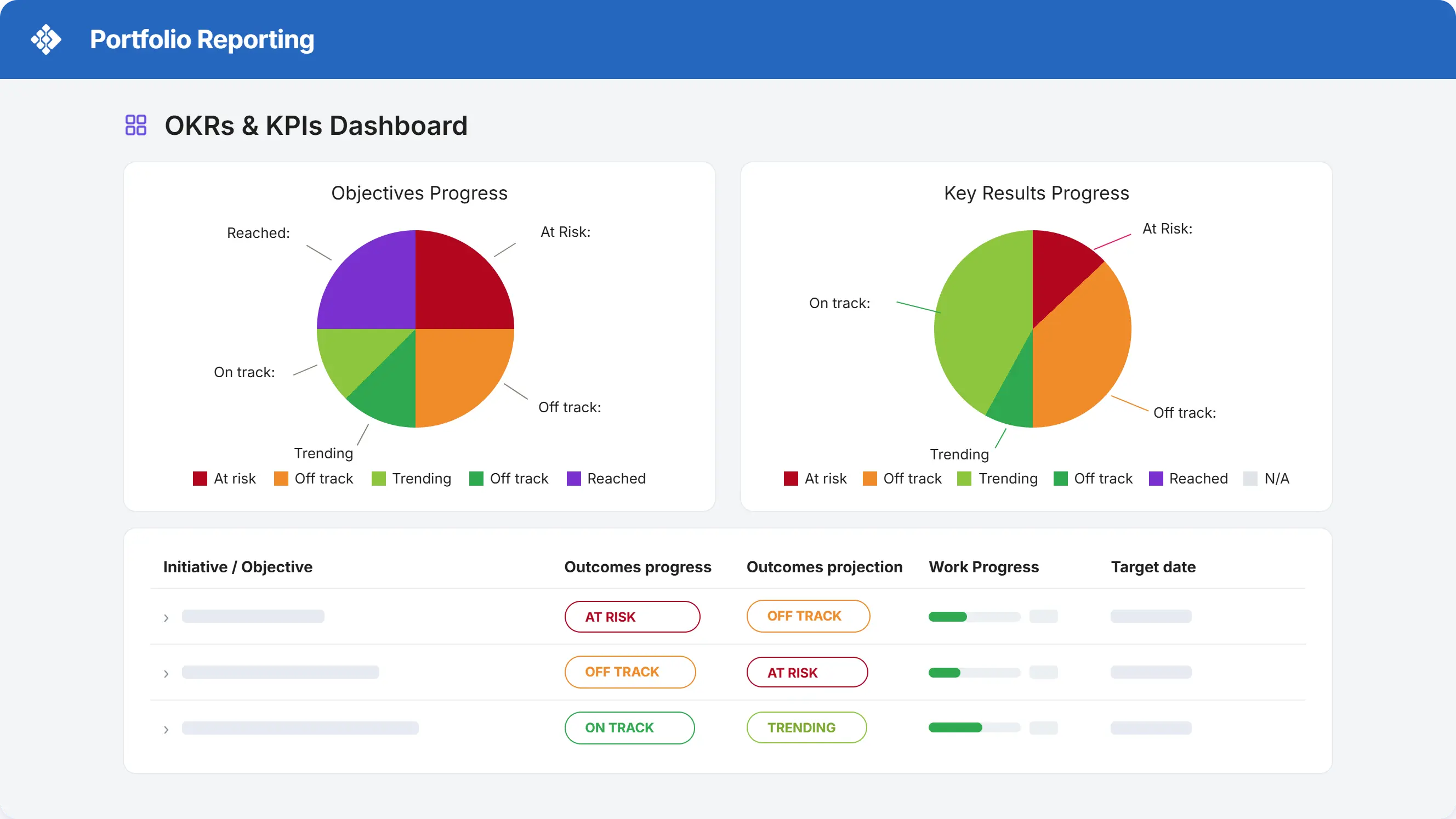Toggle the At risk legend swatch in Objectives Progress
The width and height of the screenshot is (1456, 819).
point(200,479)
